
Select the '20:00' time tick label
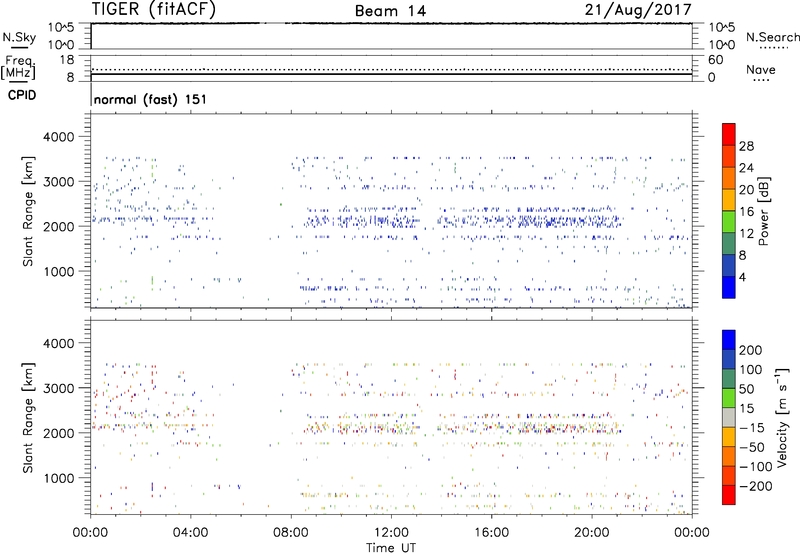click(x=591, y=533)
